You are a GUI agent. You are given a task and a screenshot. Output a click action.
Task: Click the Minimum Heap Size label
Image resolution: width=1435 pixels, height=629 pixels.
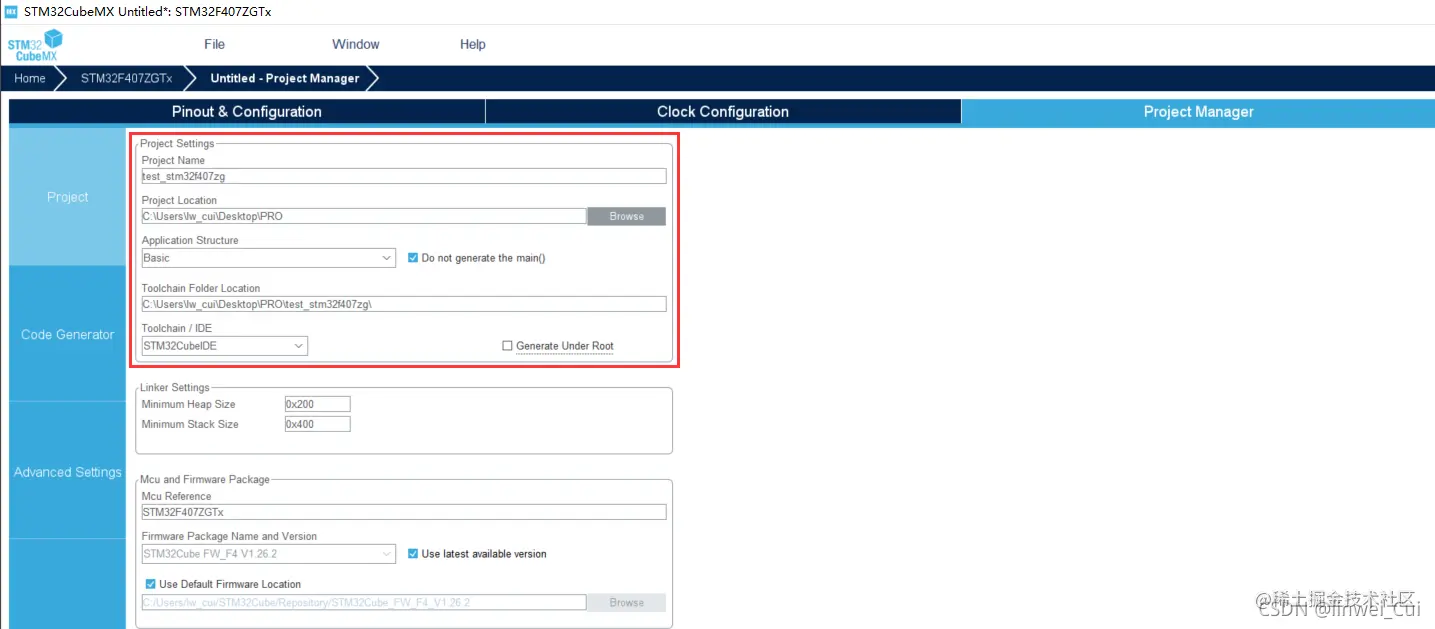coord(188,404)
